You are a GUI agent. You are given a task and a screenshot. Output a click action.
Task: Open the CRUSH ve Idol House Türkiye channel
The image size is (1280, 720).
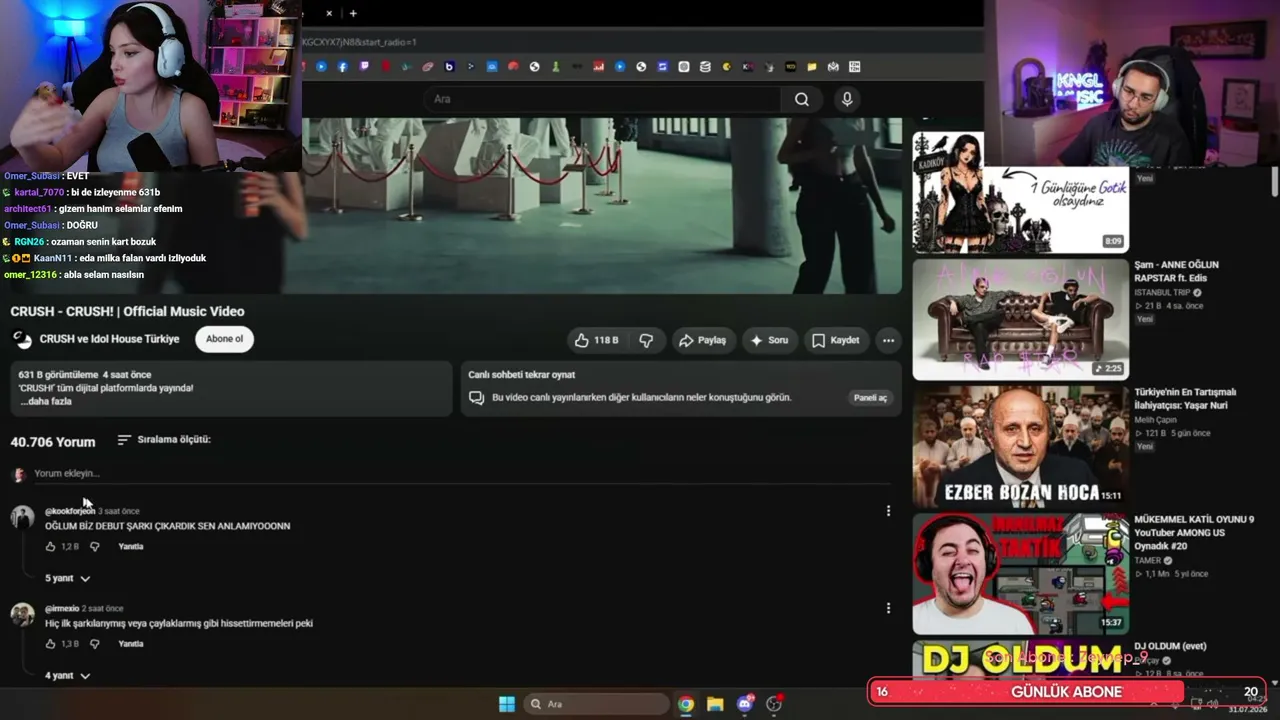coord(109,339)
